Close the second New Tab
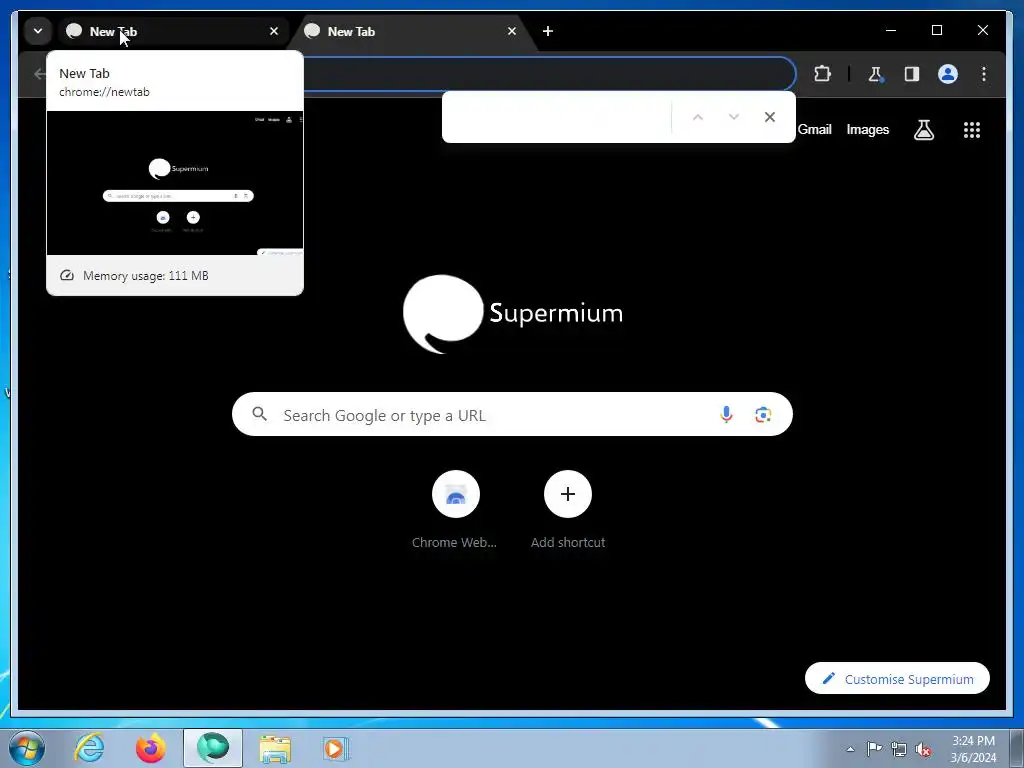The height and width of the screenshot is (768, 1024). 512,31
